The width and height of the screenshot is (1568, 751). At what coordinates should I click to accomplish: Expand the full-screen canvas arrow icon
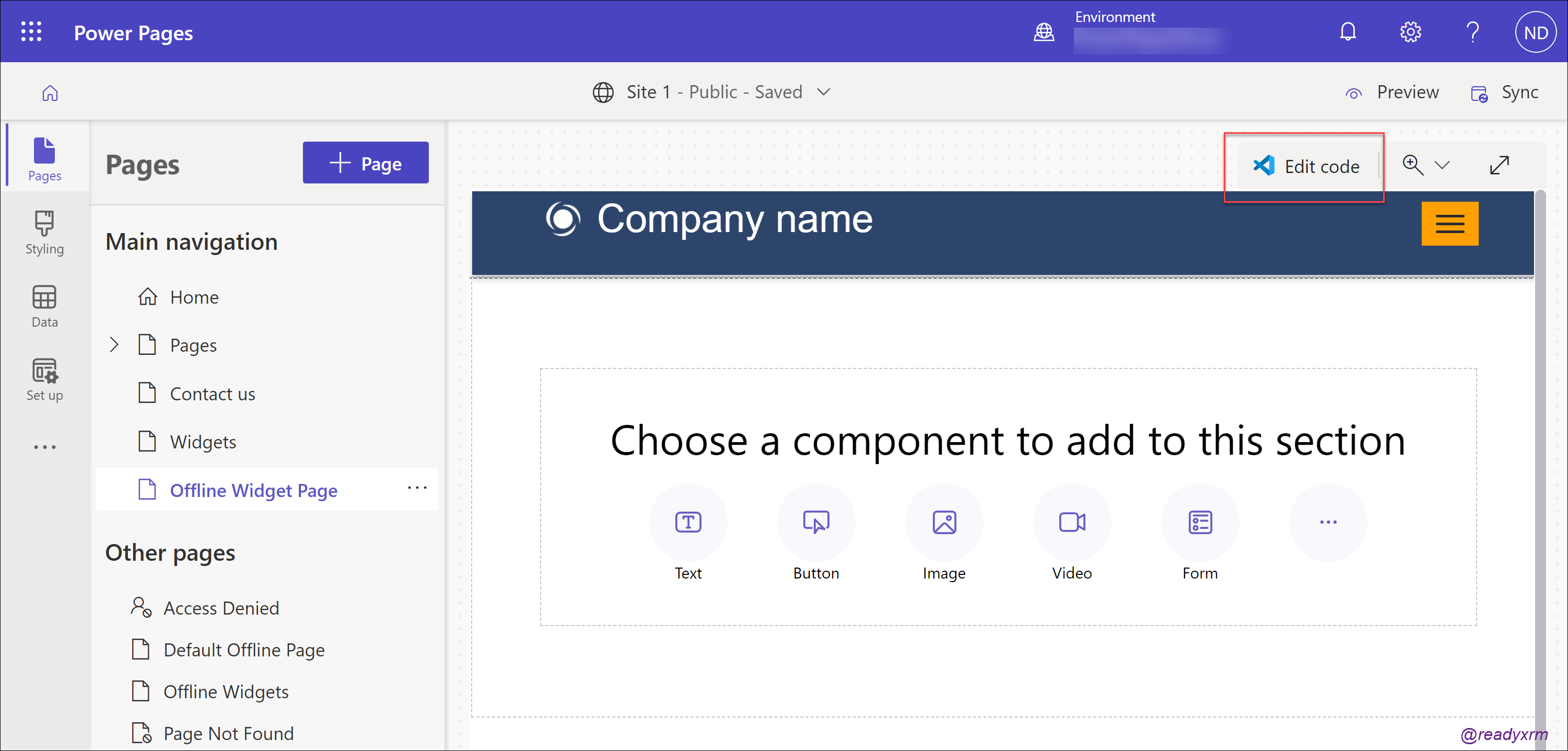1499,165
